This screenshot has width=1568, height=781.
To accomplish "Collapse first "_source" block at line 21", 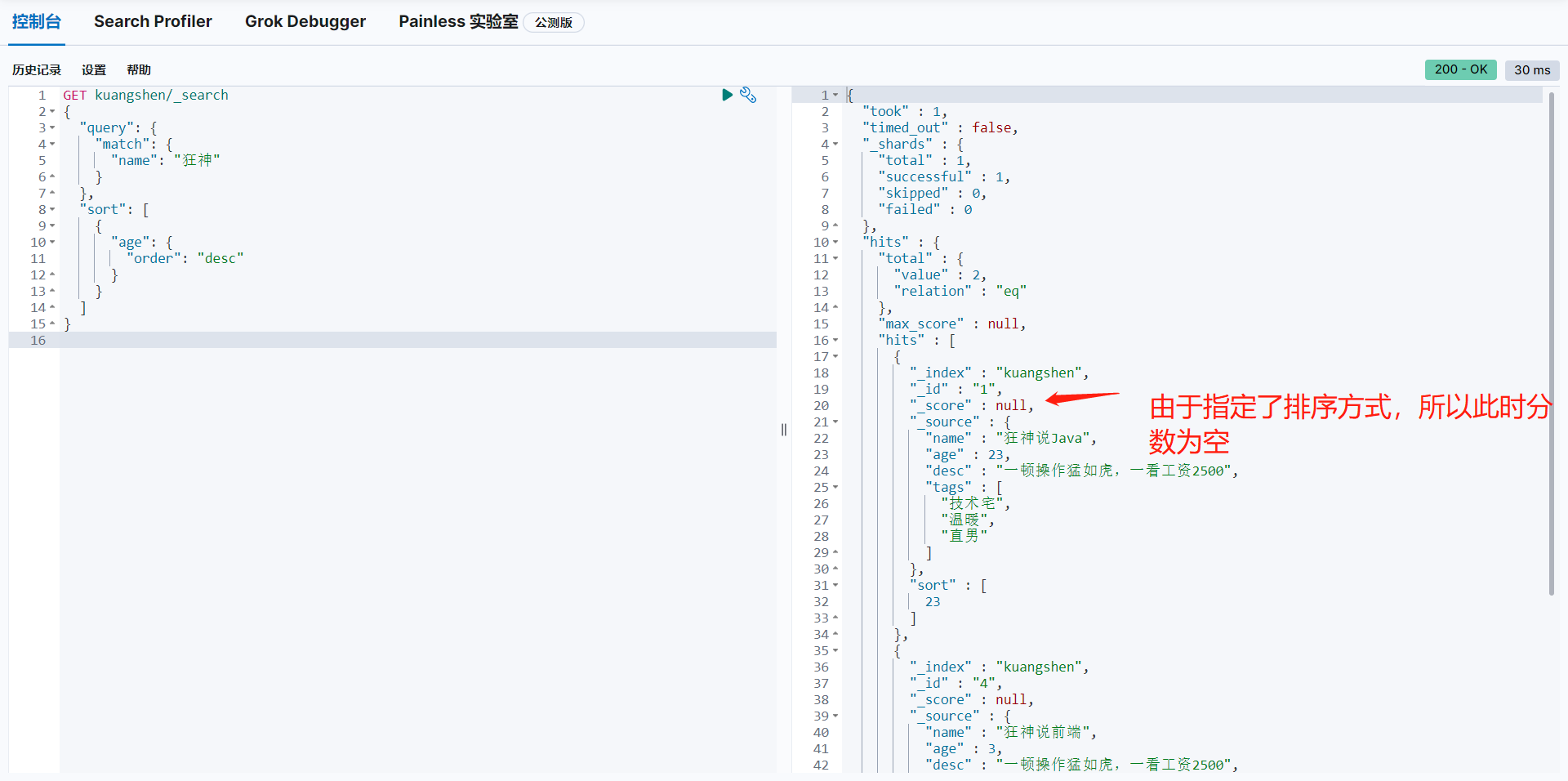I will [835, 422].
